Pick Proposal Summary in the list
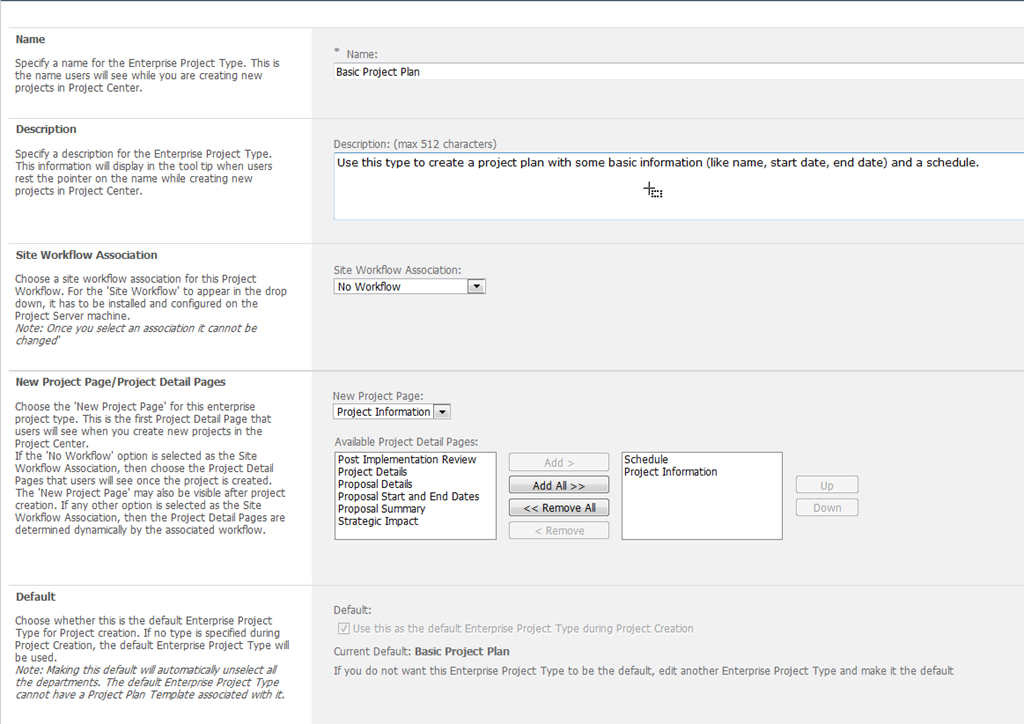 coord(381,509)
